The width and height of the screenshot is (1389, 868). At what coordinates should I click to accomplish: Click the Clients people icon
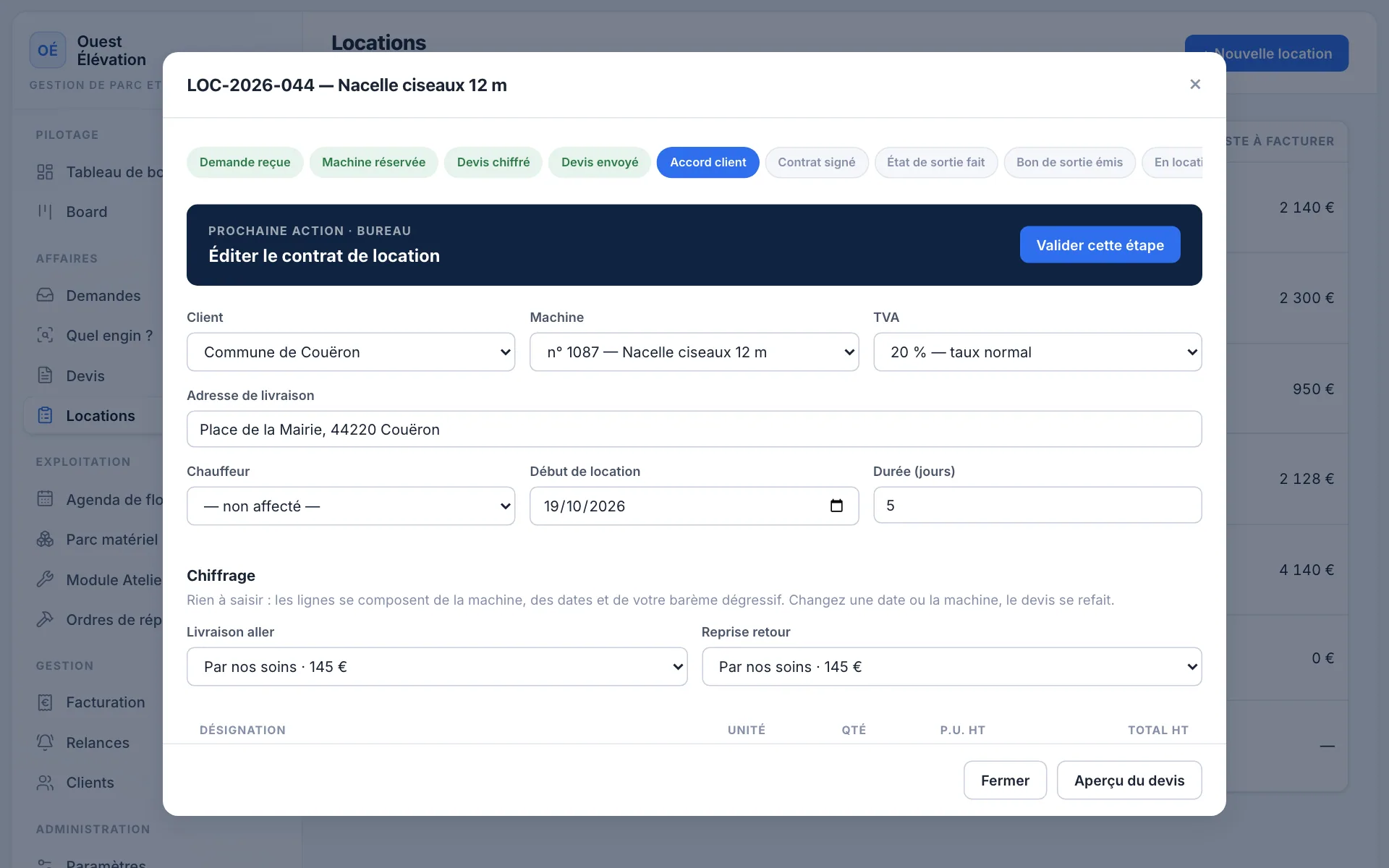click(45, 783)
